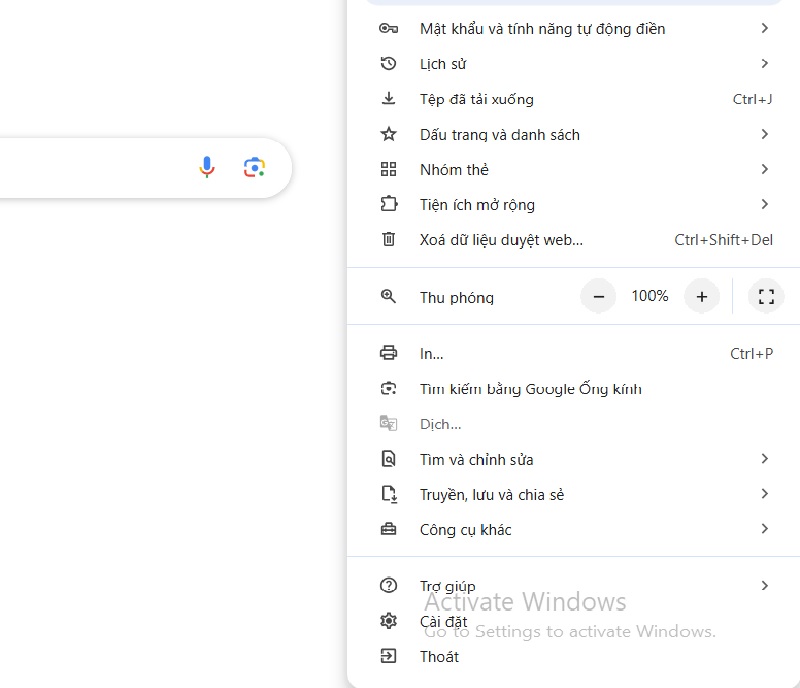
Task: Zoom in with the plus button
Action: pos(702,297)
